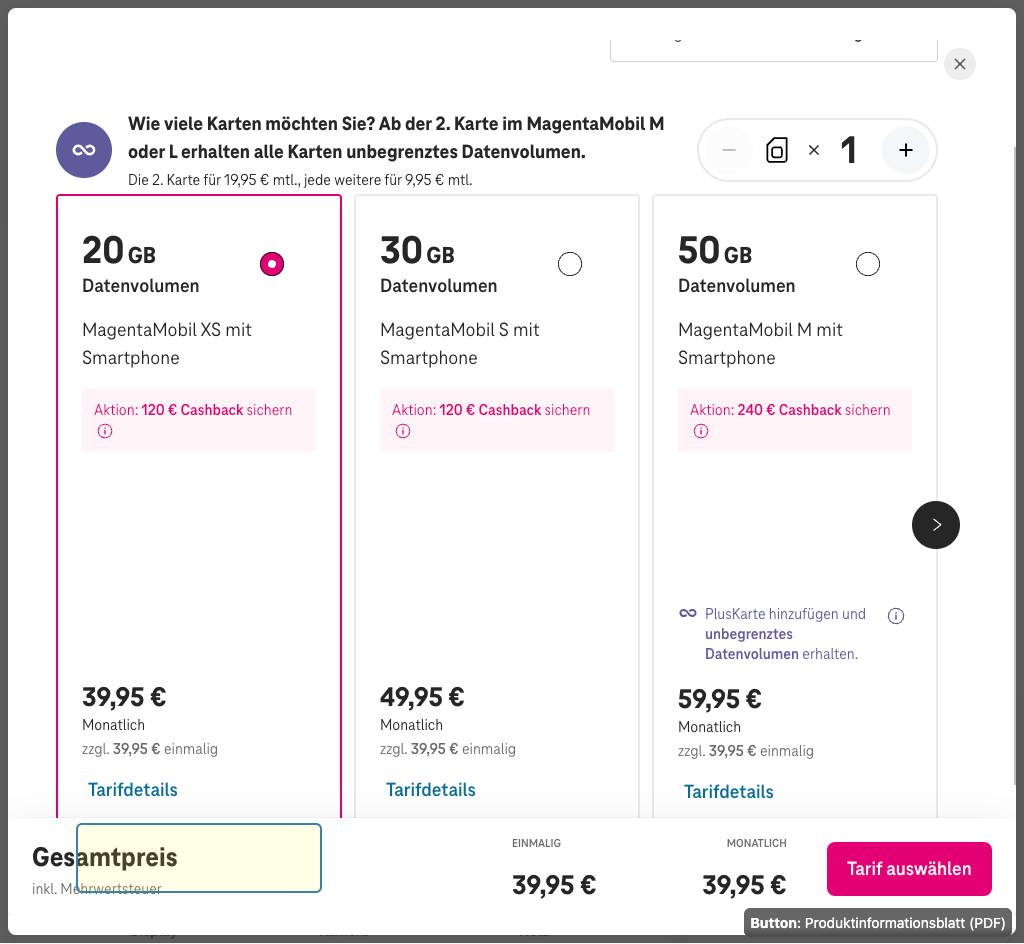Click the info icon next to PlusKarte hinzufügen
1024x944 pixels.
[x=895, y=615]
